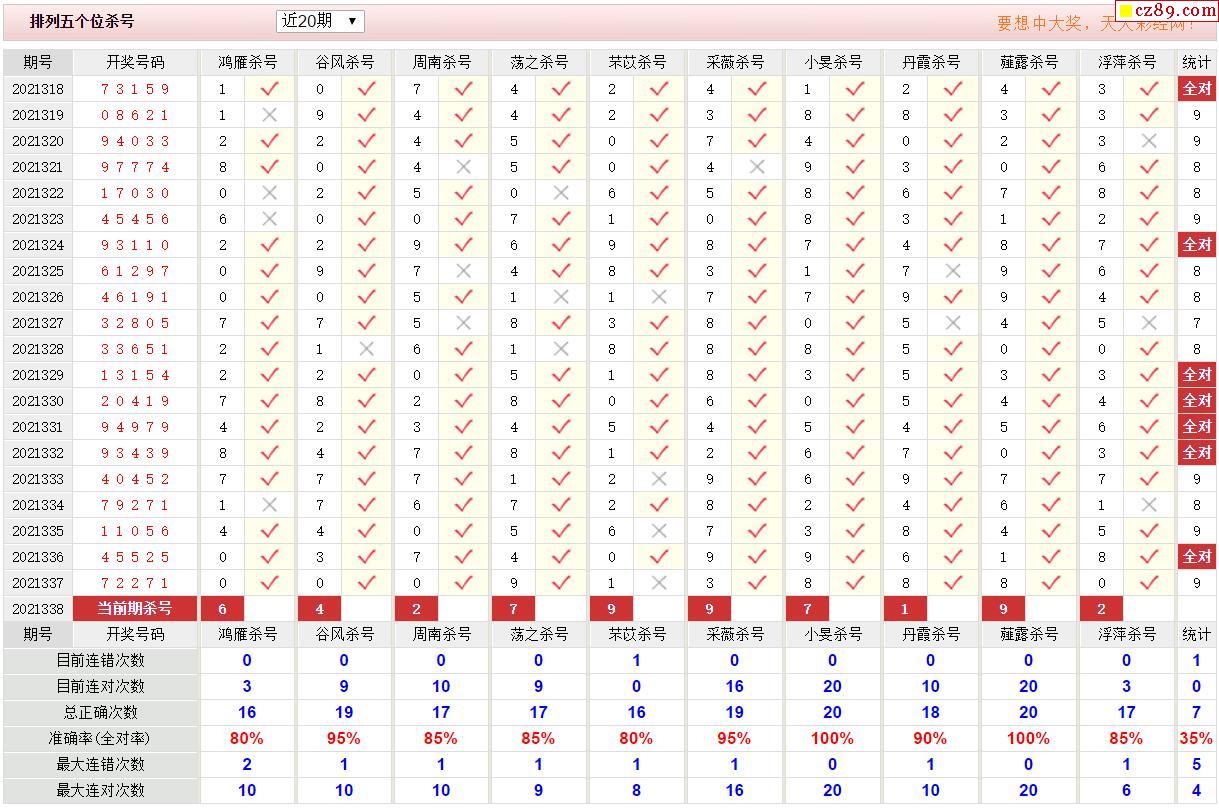Click current kill number 9 under 芣苡杀号
This screenshot has width=1219, height=809.
coord(612,609)
